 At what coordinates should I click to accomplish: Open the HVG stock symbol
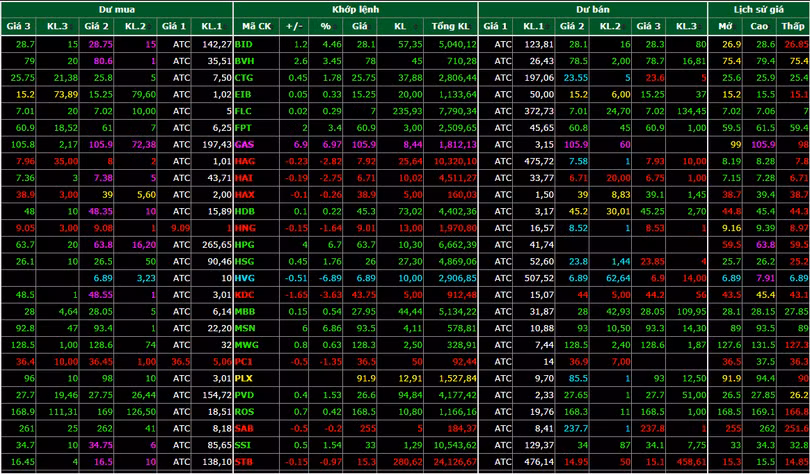point(245,278)
